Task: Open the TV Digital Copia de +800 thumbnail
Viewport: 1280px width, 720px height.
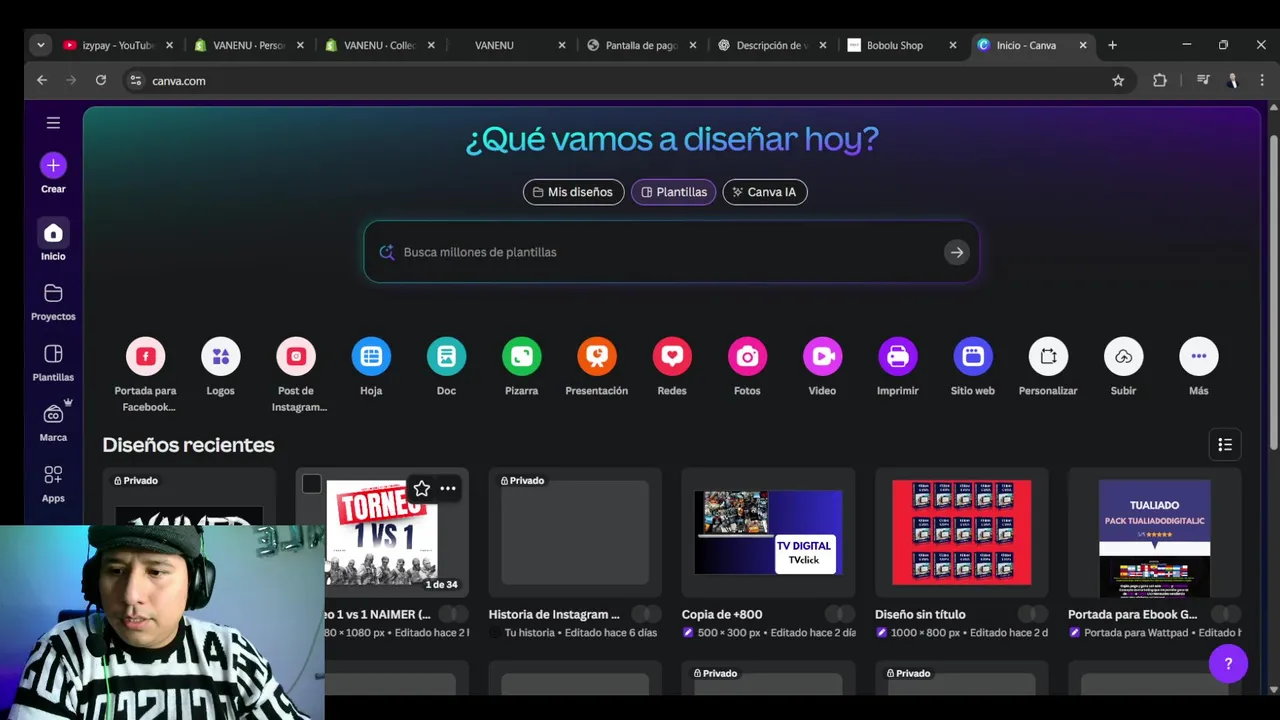Action: [x=768, y=533]
